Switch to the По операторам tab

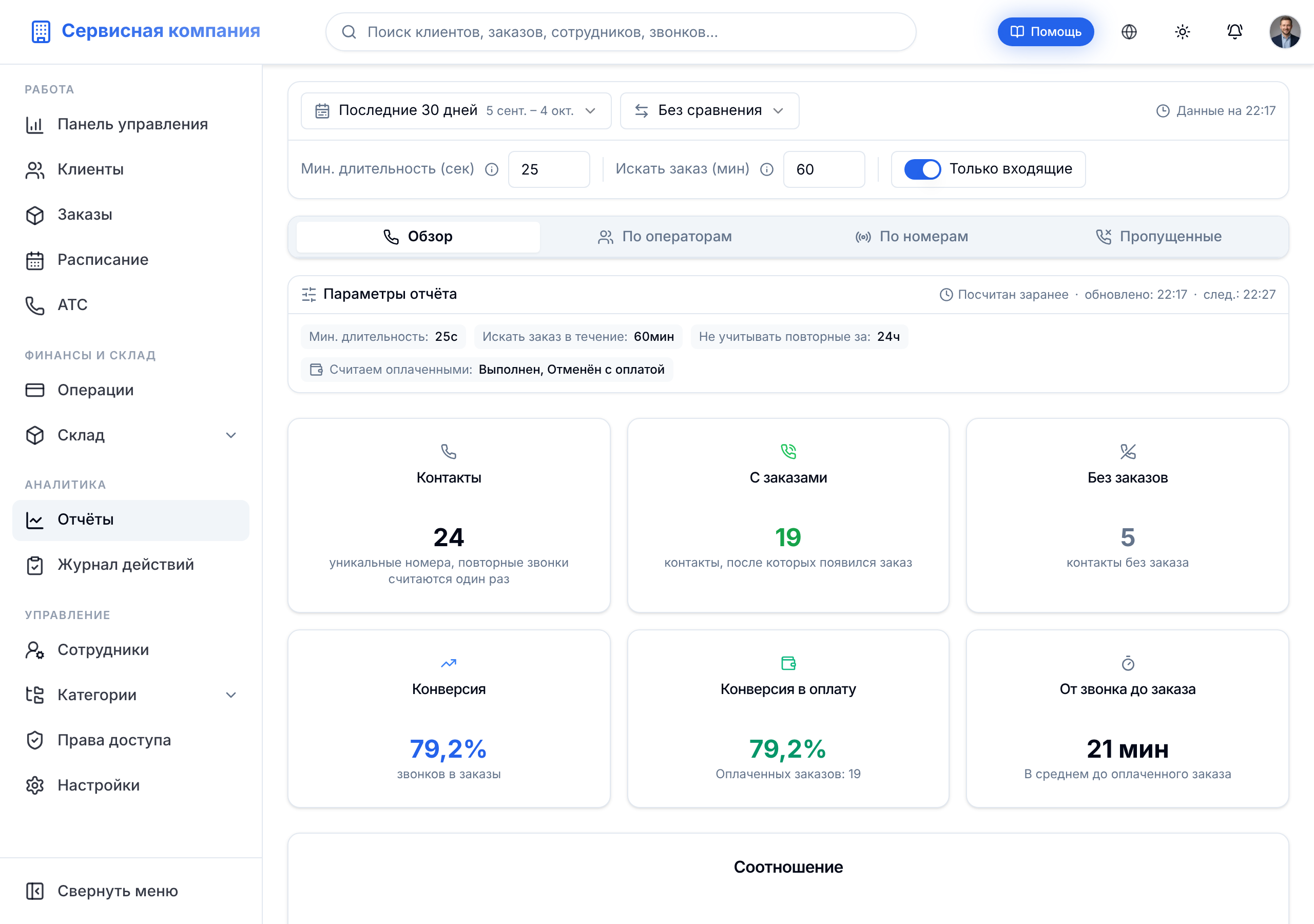tap(664, 237)
